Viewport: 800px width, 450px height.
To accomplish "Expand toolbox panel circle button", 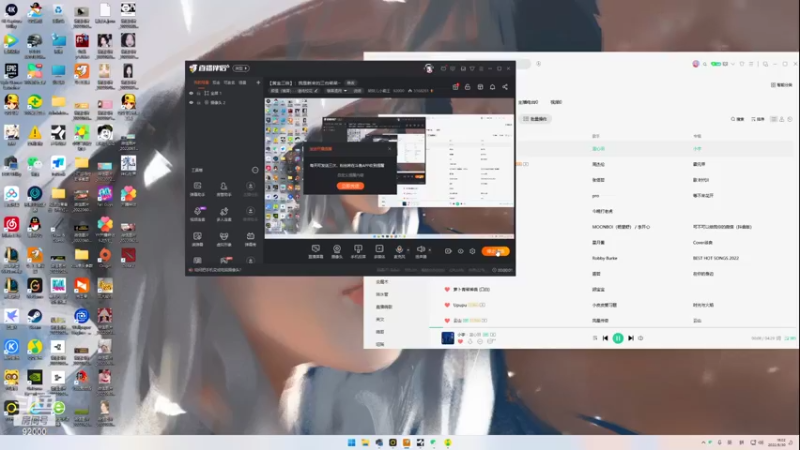I will click(x=255, y=170).
